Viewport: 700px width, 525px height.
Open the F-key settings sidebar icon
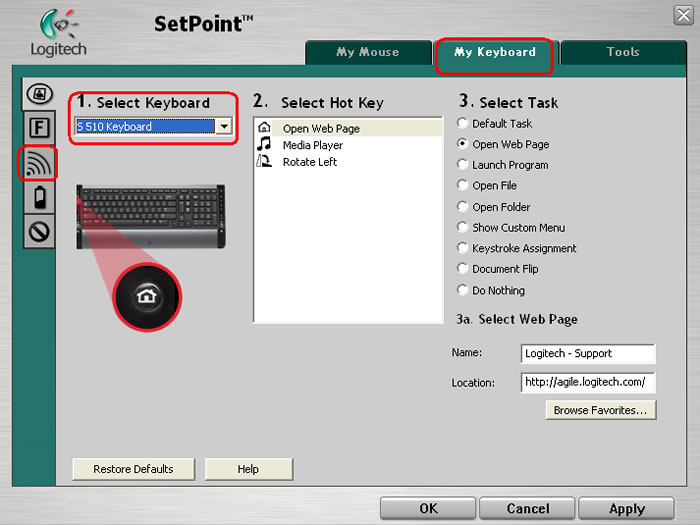[39, 128]
